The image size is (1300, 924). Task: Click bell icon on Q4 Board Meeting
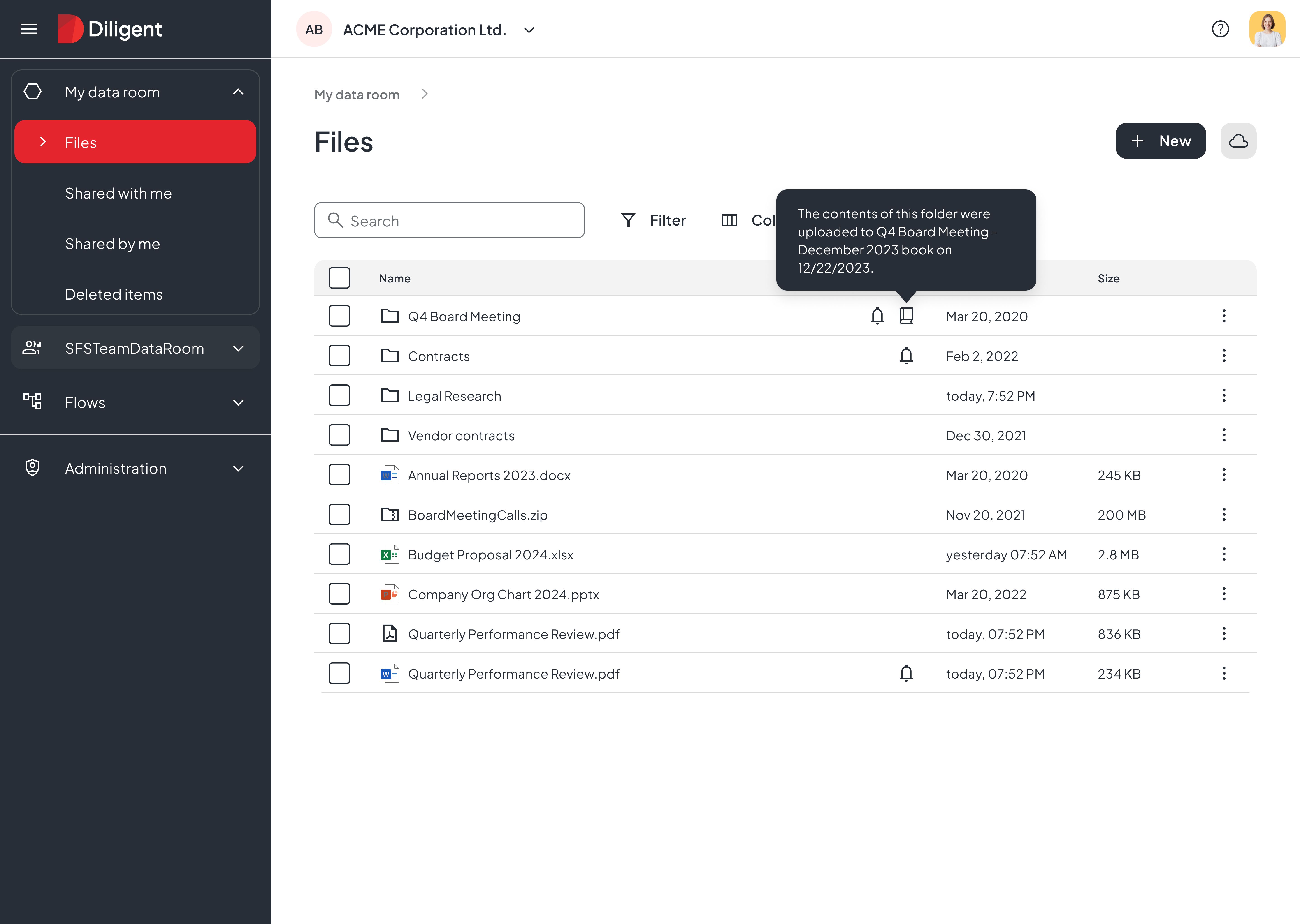pyautogui.click(x=877, y=316)
